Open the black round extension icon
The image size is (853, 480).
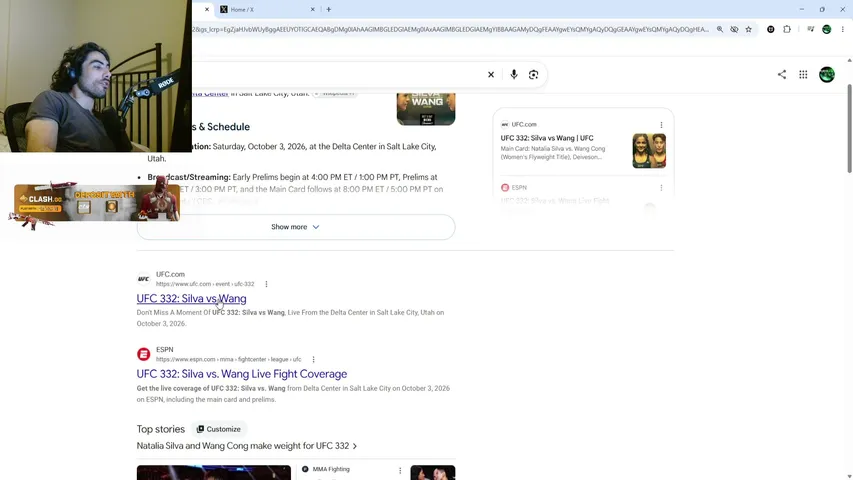point(770,29)
